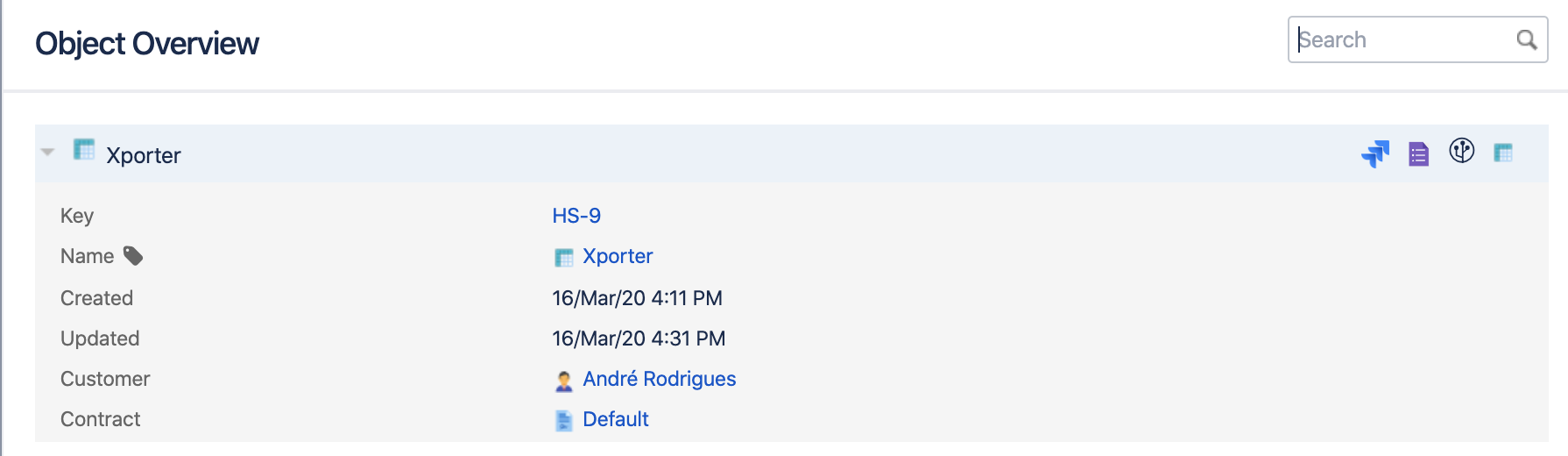Screen dimensions: 1568x456
Task: Click the Default contract file icon
Action: [564, 421]
